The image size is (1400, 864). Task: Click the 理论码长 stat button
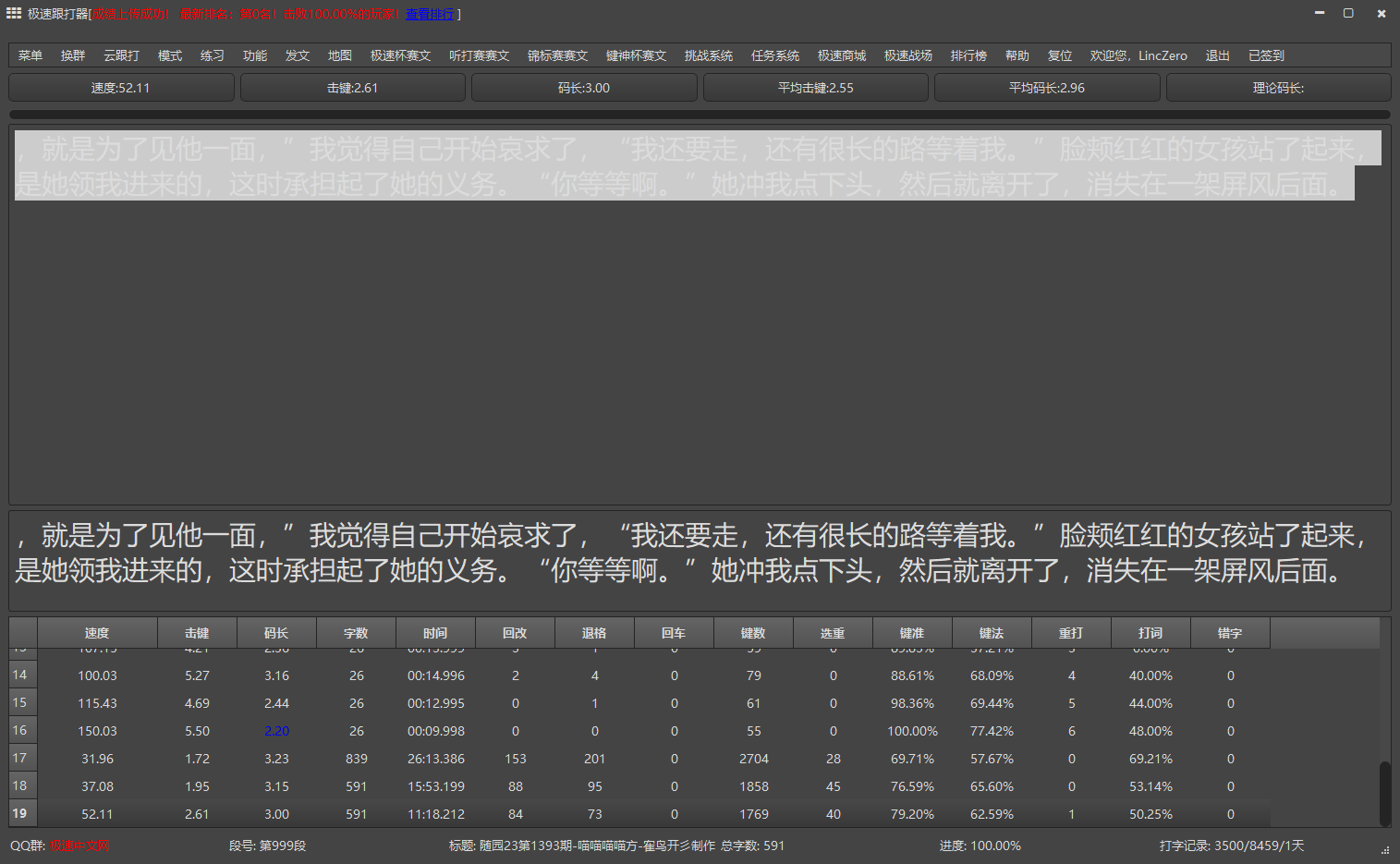[1278, 88]
